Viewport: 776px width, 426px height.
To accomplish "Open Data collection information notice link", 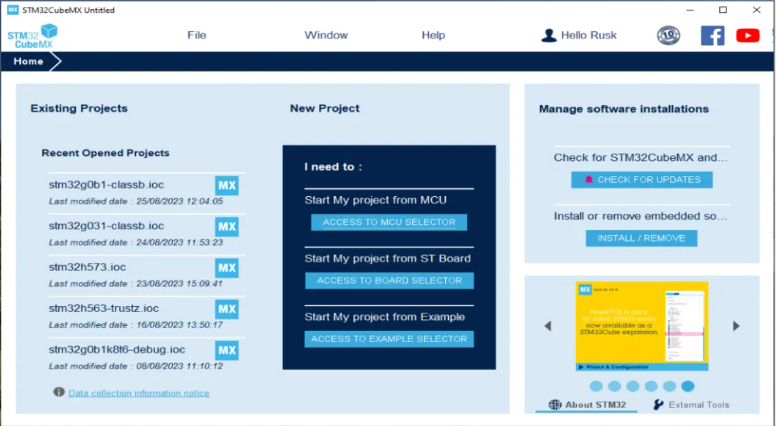I will tap(139, 393).
